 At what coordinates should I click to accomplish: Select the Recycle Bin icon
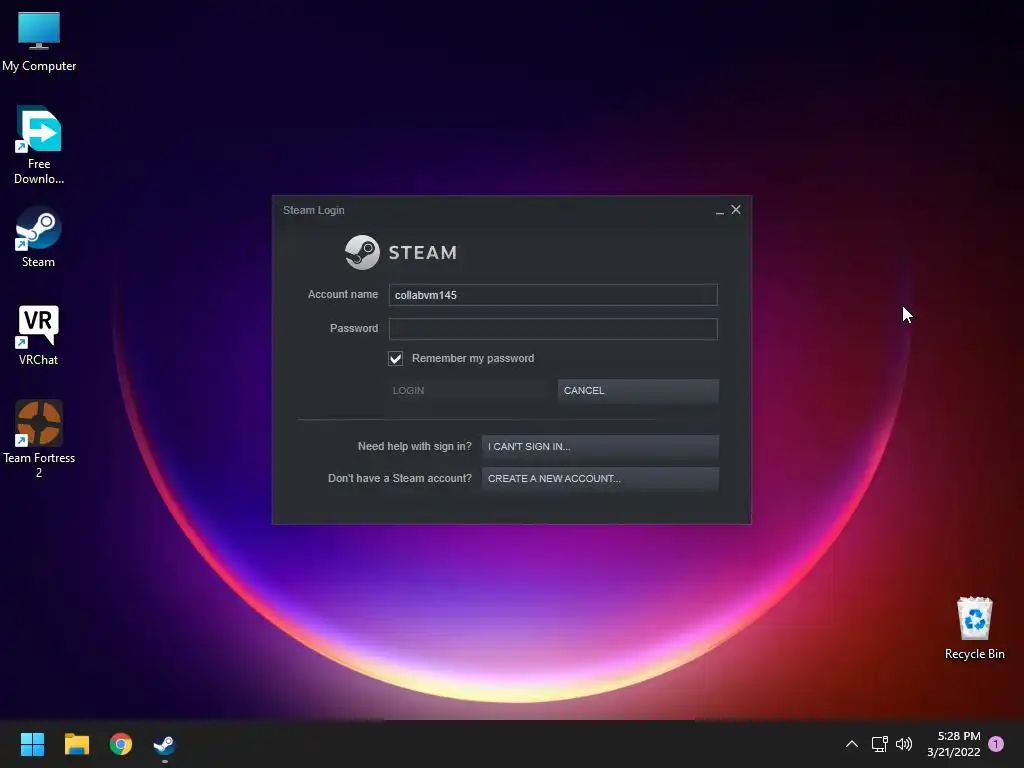point(974,628)
